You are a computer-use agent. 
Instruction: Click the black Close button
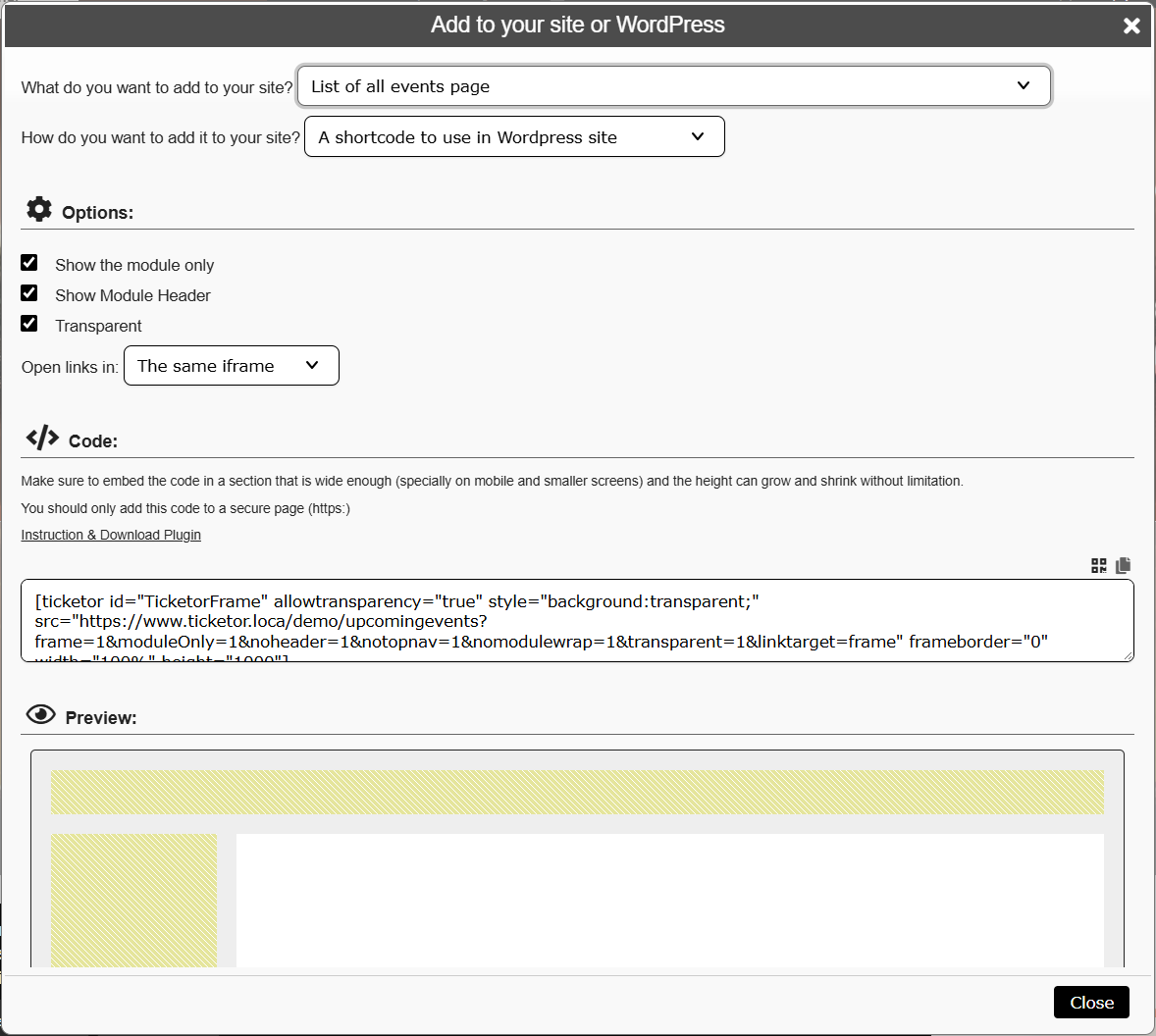click(x=1091, y=1002)
